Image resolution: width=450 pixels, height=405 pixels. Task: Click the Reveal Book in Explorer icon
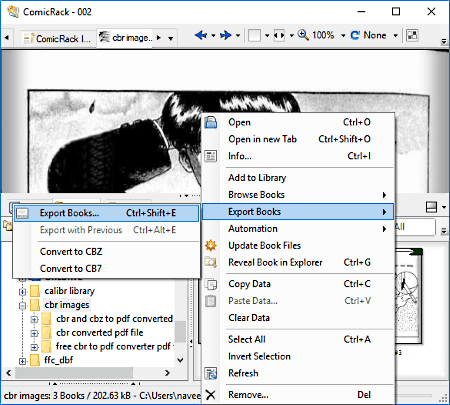(211, 262)
